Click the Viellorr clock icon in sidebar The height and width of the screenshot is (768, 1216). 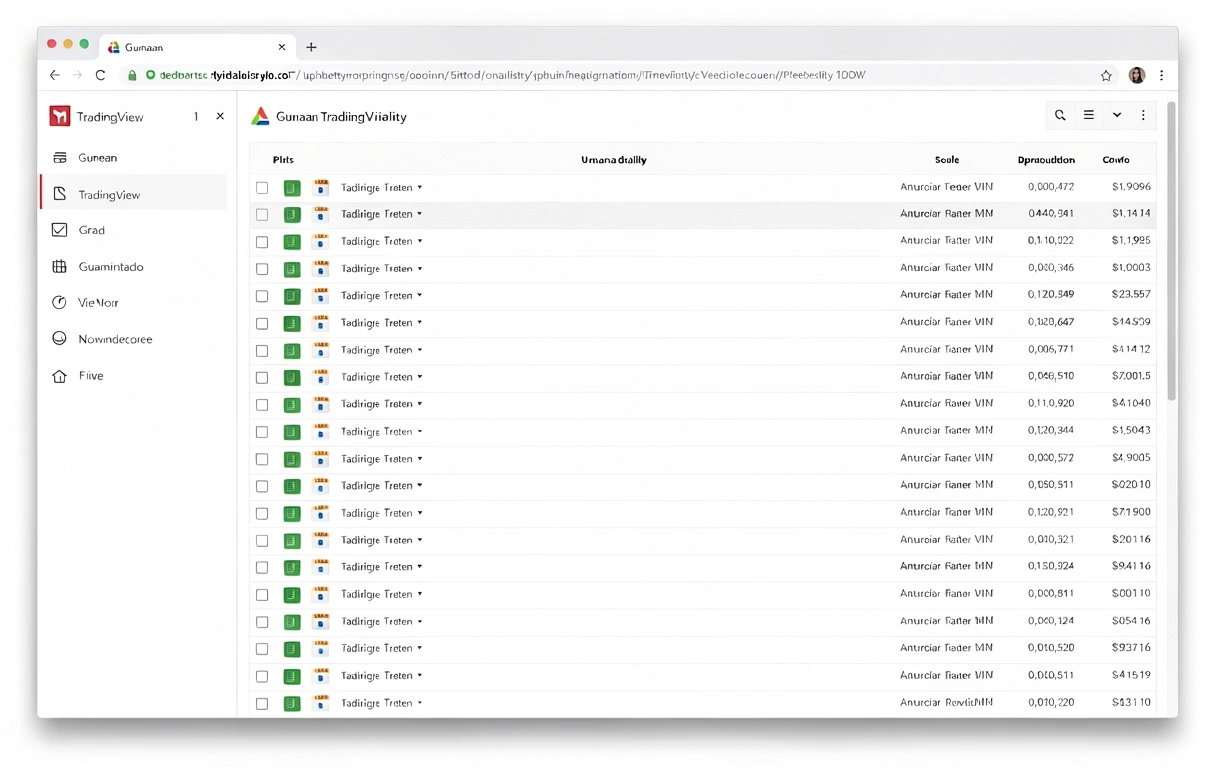59,302
